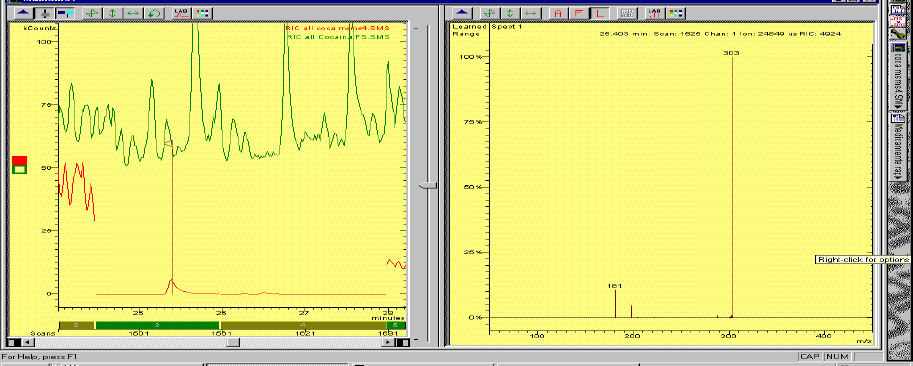Click the green vertical scale arrow in chromatogram toolbar

[112, 12]
